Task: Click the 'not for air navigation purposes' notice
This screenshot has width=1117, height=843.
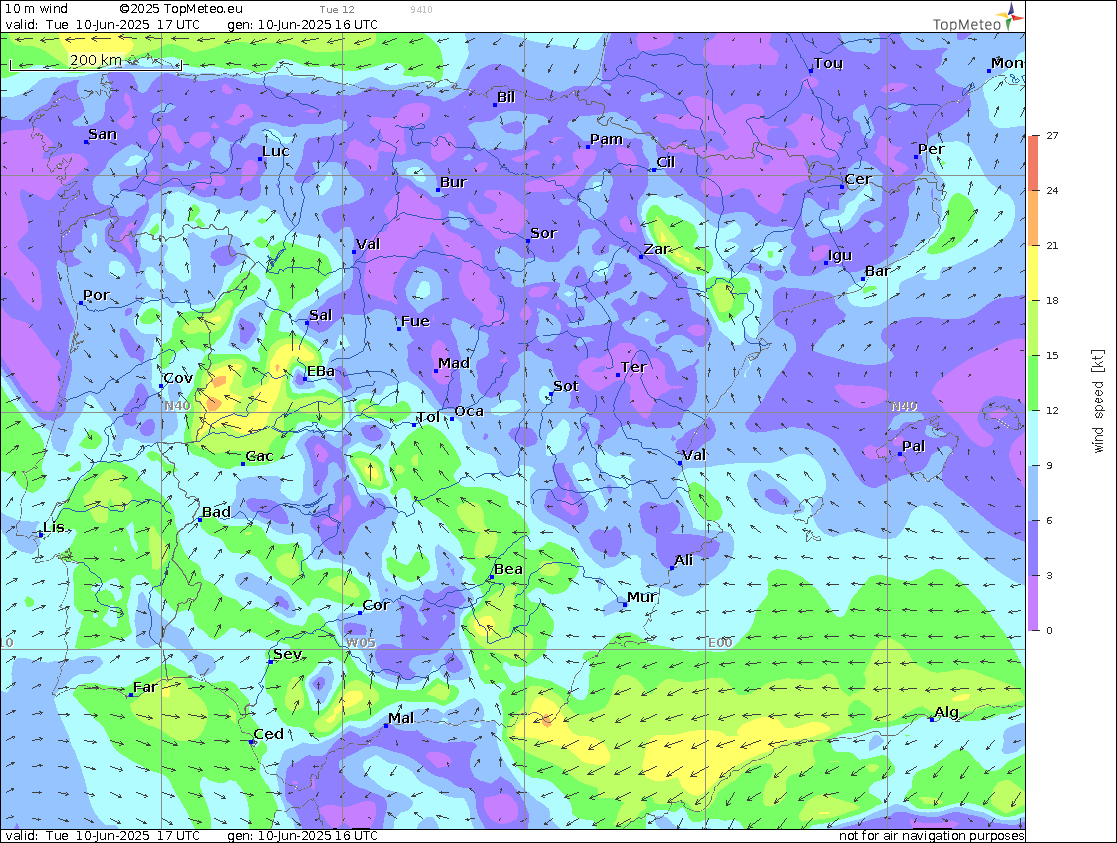Action: 931,835
